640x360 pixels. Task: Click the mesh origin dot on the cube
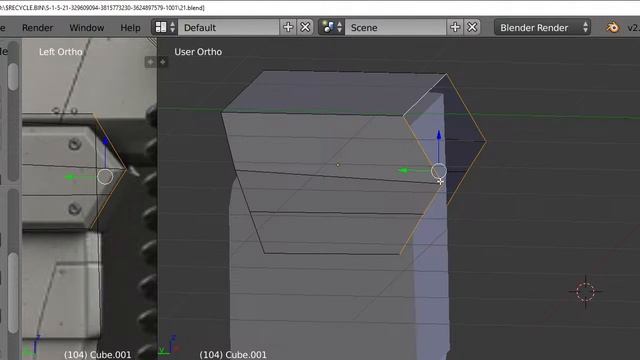(x=338, y=165)
